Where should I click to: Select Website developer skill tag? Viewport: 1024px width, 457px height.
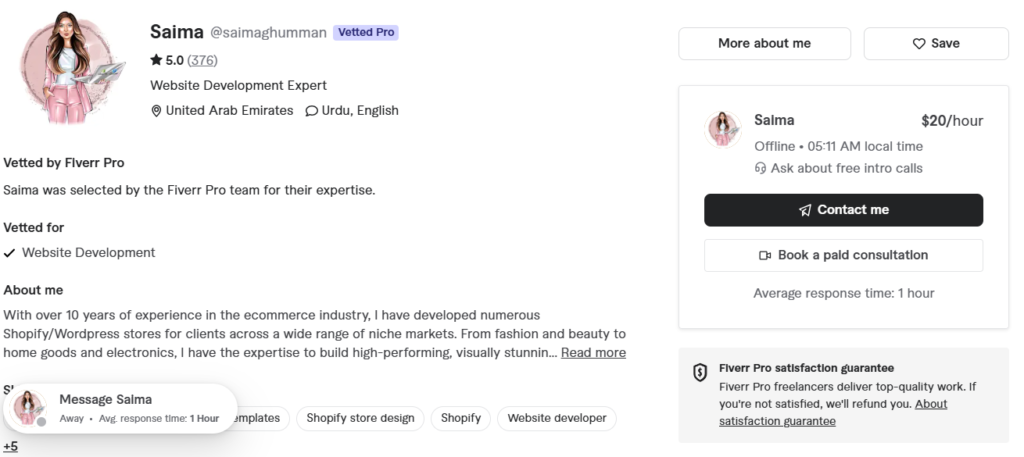pyautogui.click(x=556, y=418)
